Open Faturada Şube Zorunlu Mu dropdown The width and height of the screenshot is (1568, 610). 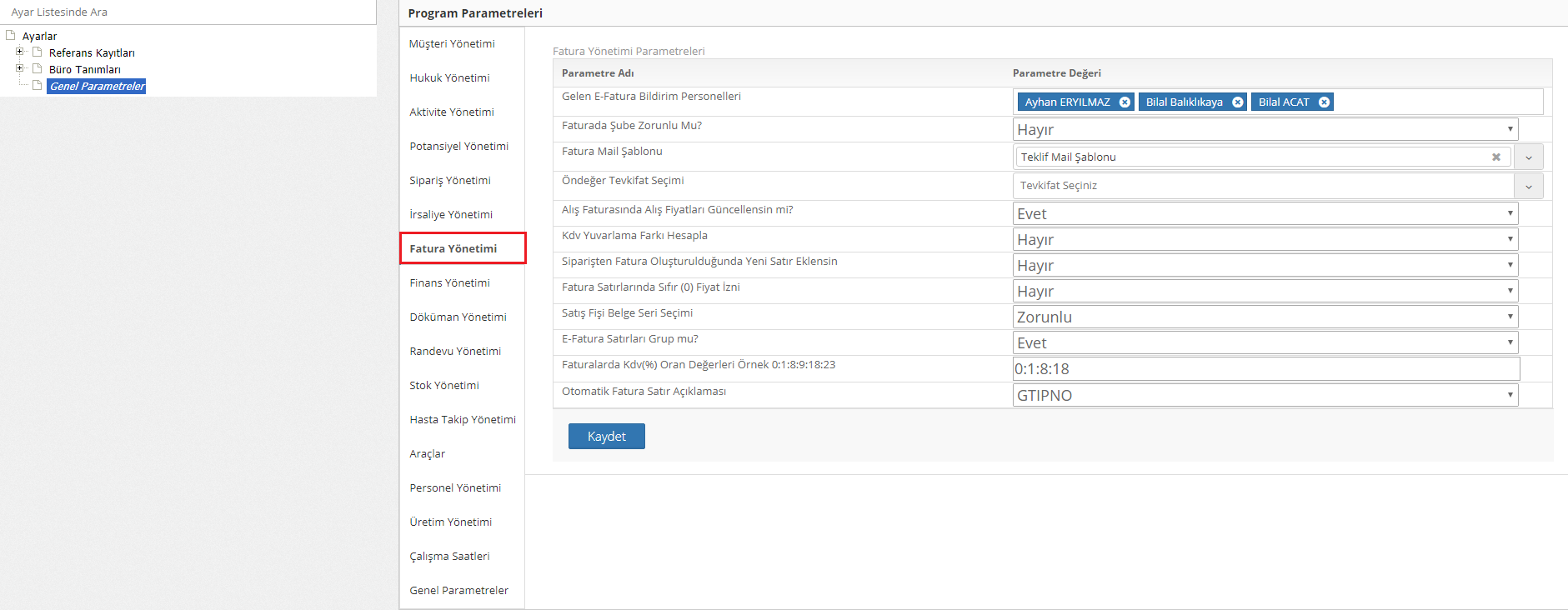coord(1265,129)
